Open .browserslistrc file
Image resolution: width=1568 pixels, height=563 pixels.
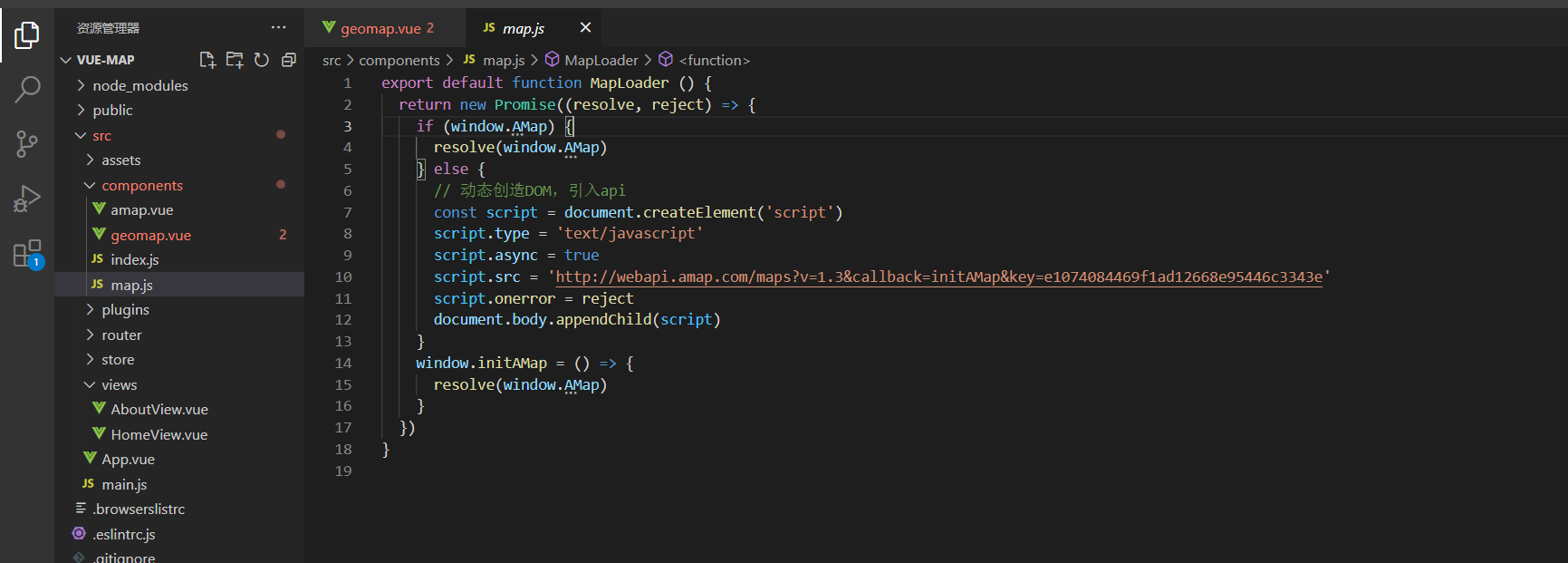[x=179, y=509]
